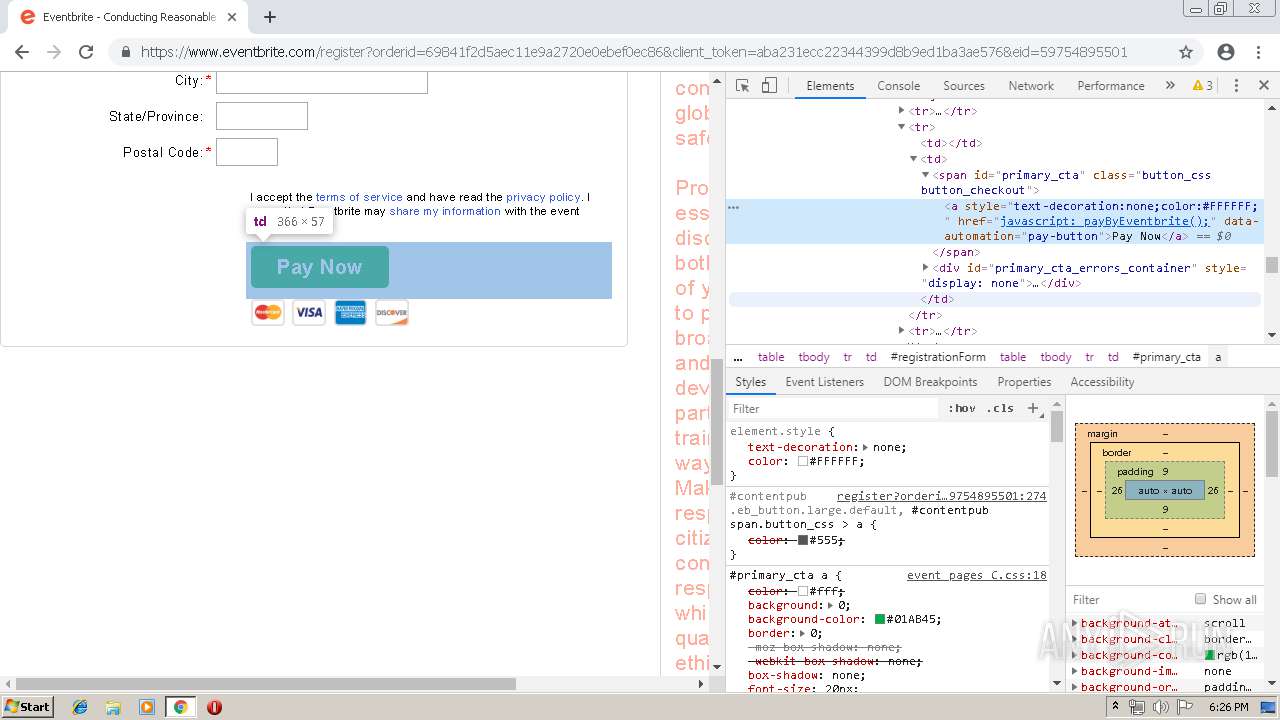This screenshot has width=1280, height=720.
Task: Show more DevTools tabs with double chevron
Action: (x=1170, y=86)
